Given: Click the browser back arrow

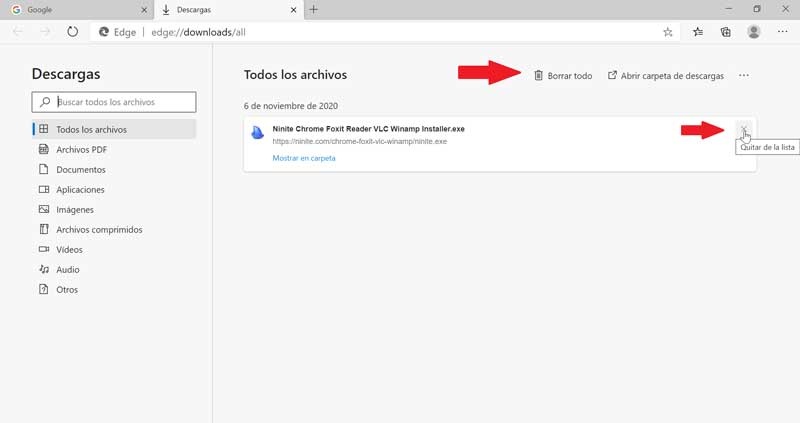Looking at the screenshot, I should (x=18, y=32).
